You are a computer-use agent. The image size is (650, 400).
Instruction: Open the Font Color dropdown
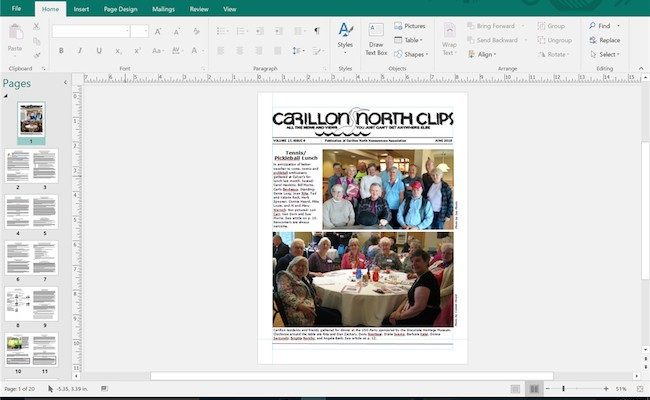[x=196, y=51]
